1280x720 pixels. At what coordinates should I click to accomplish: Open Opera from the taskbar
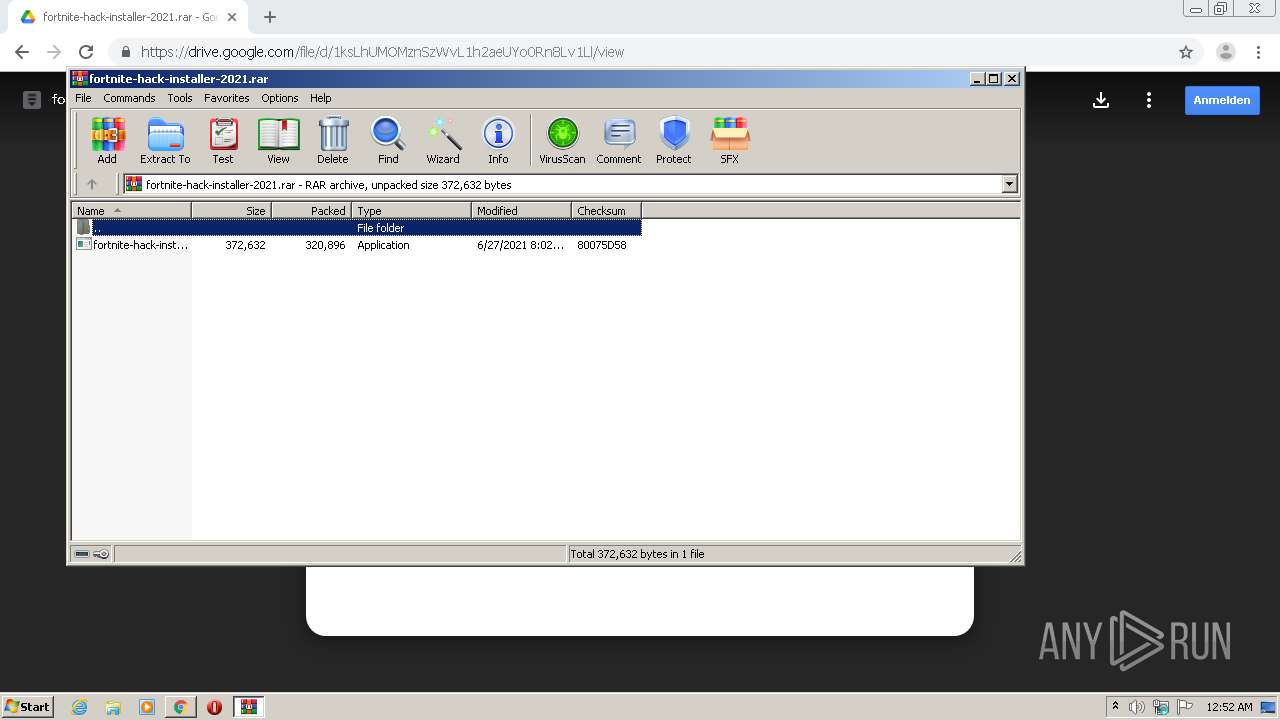pyautogui.click(x=214, y=707)
